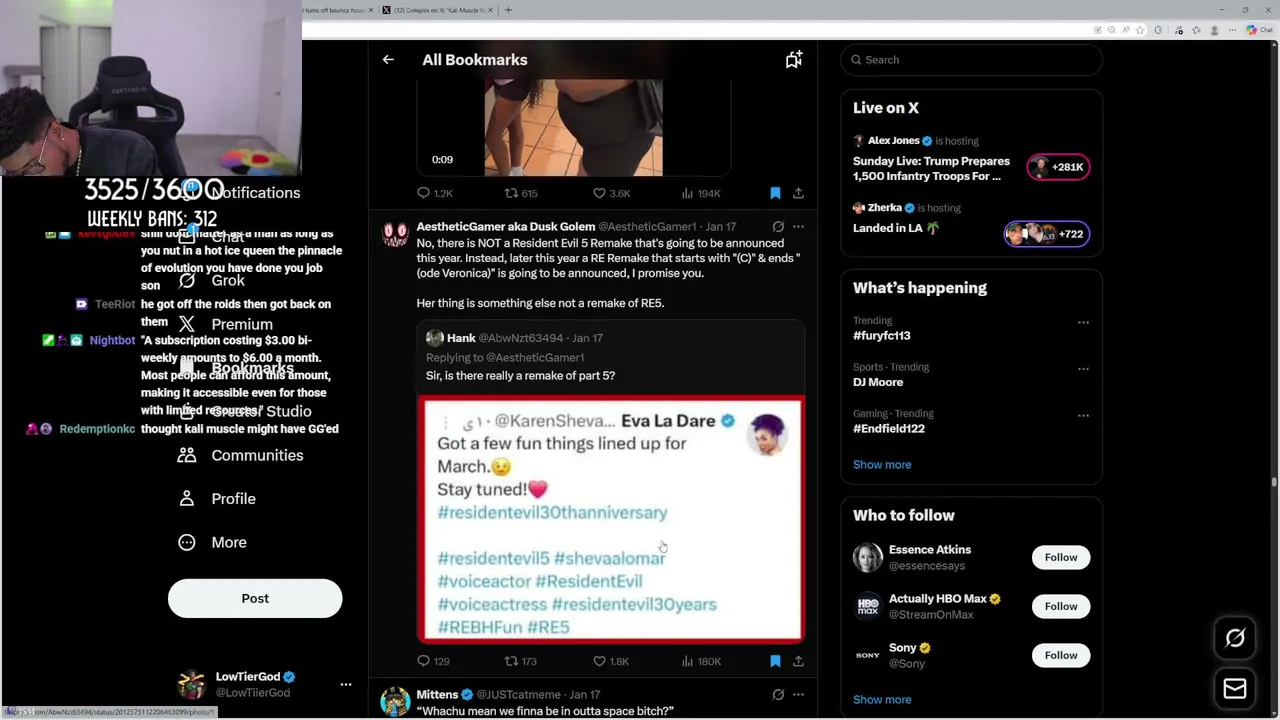
Task: View analytics showing 180K views
Action: point(700,661)
